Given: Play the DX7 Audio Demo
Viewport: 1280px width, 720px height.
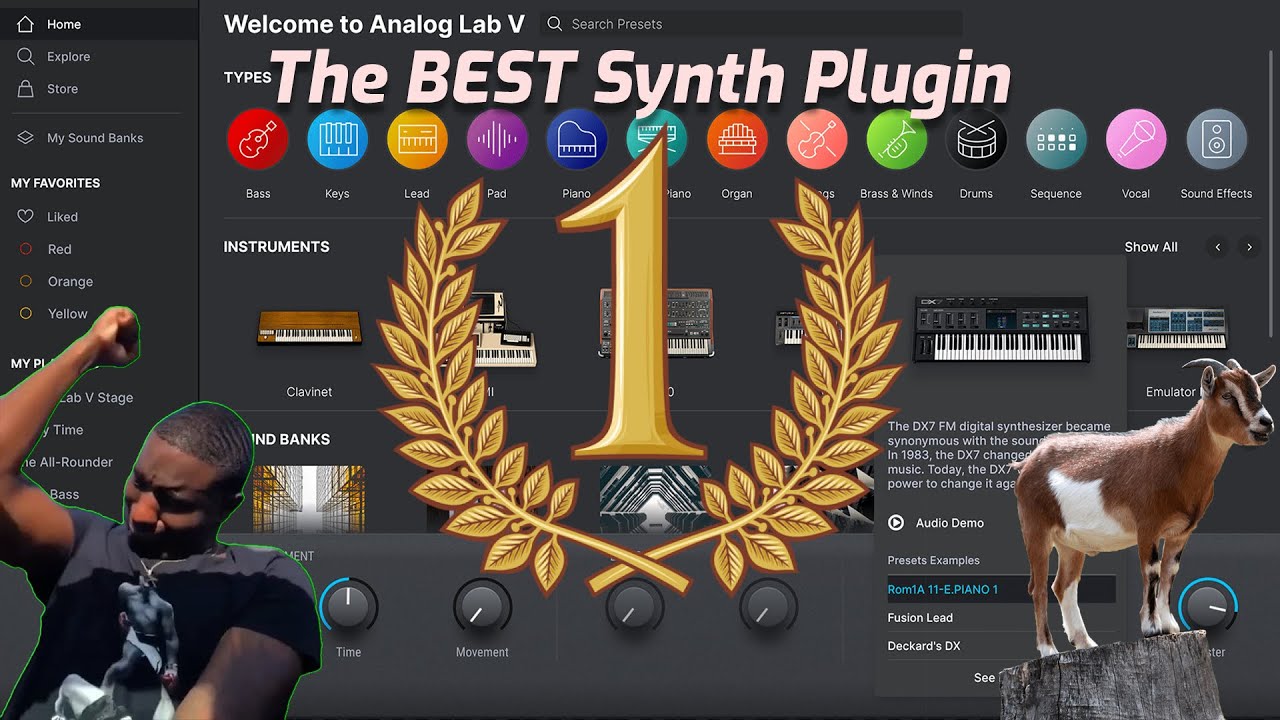Looking at the screenshot, I should [936, 523].
